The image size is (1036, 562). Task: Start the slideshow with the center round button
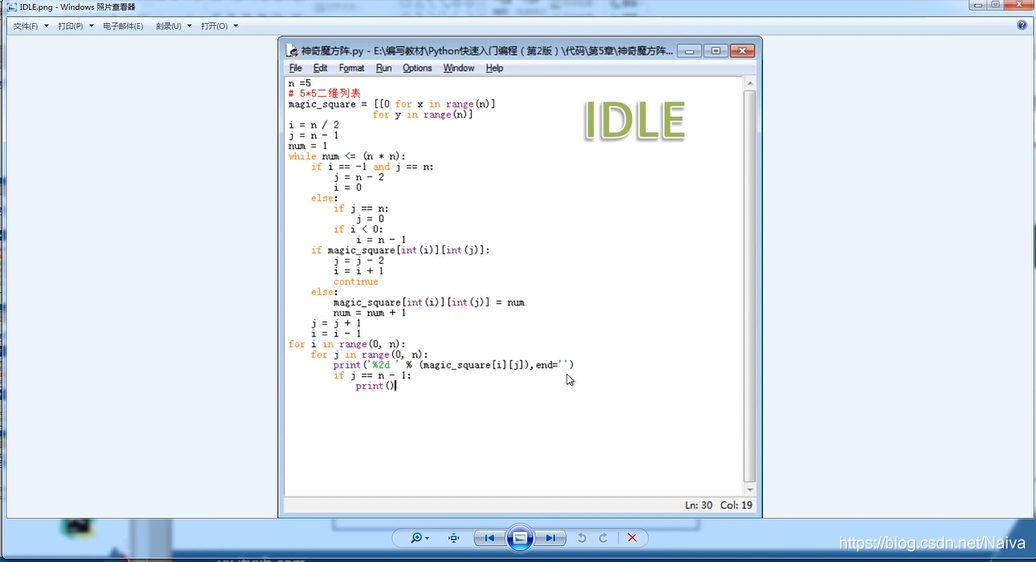[x=520, y=538]
